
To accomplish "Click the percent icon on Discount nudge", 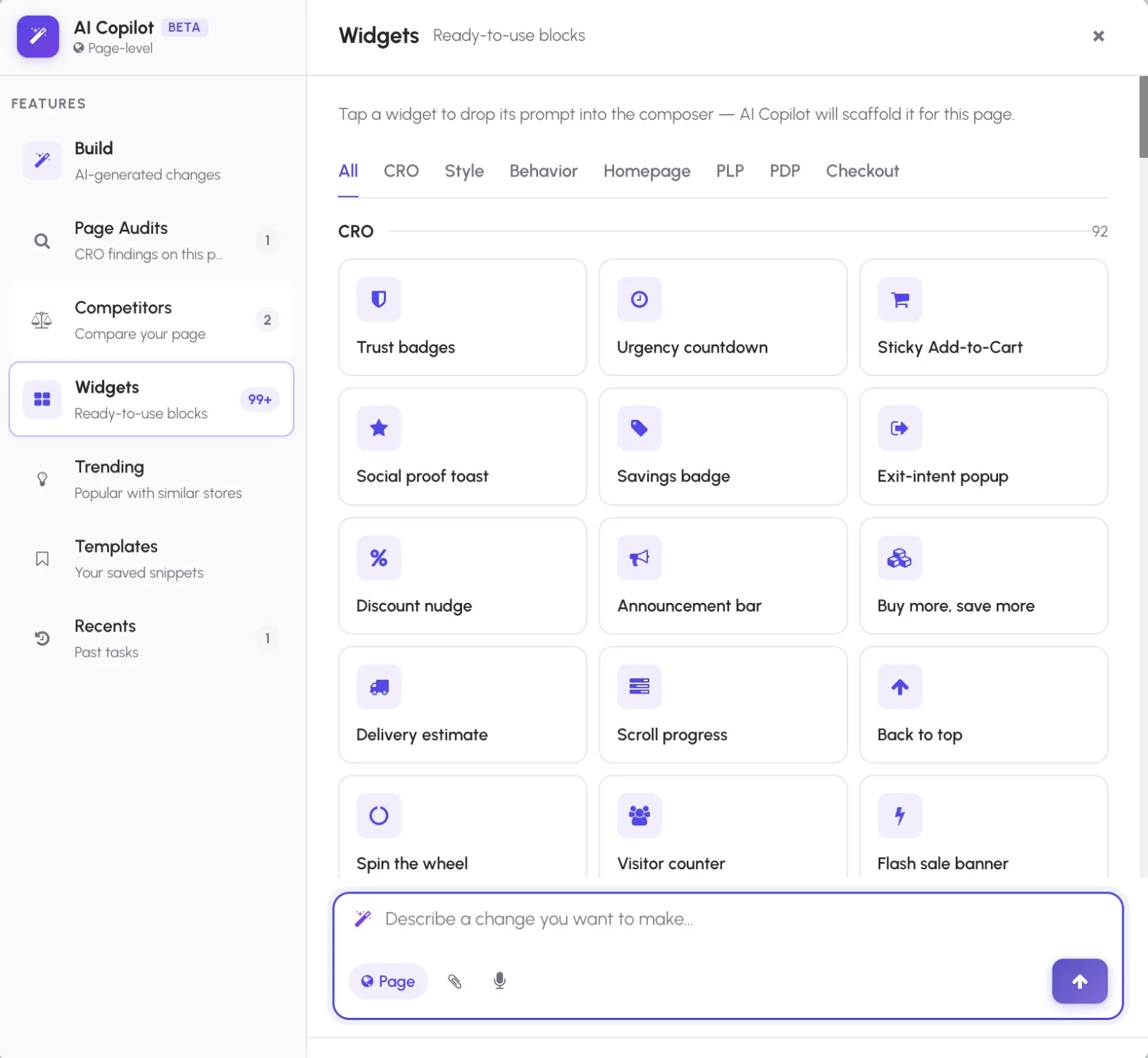I will coord(379,558).
